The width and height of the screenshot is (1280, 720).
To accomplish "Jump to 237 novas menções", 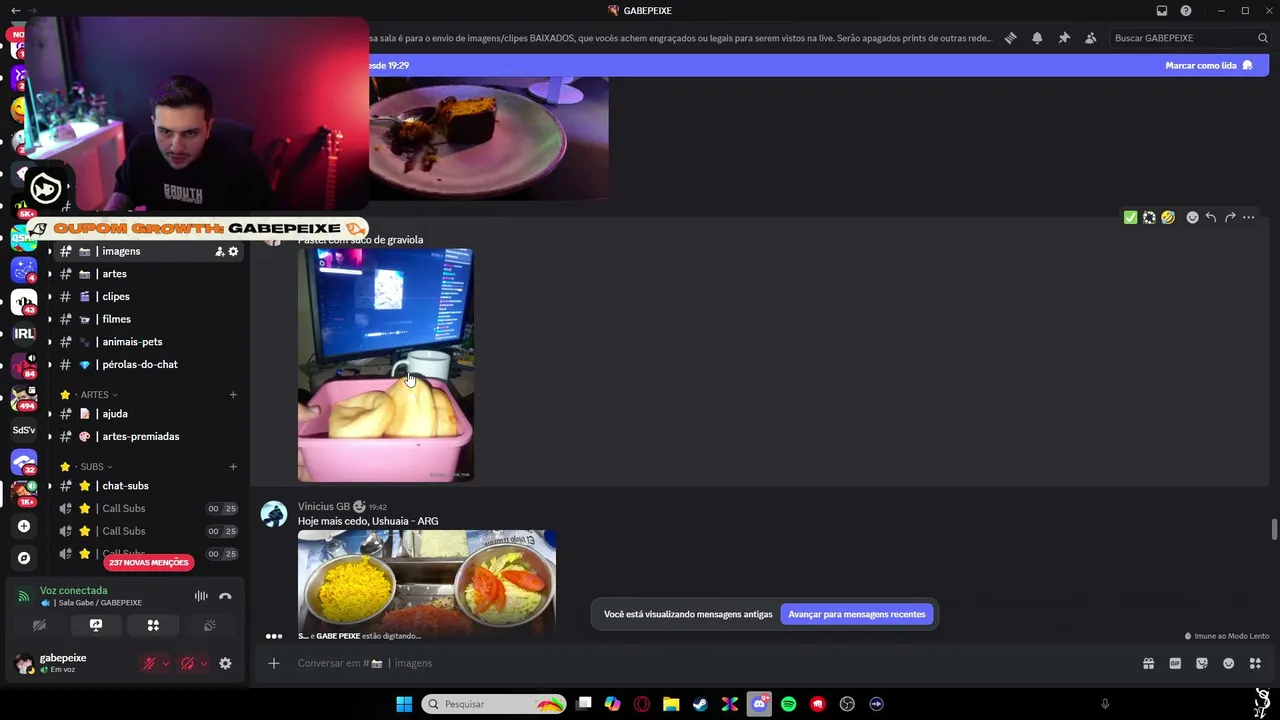I will 149,562.
